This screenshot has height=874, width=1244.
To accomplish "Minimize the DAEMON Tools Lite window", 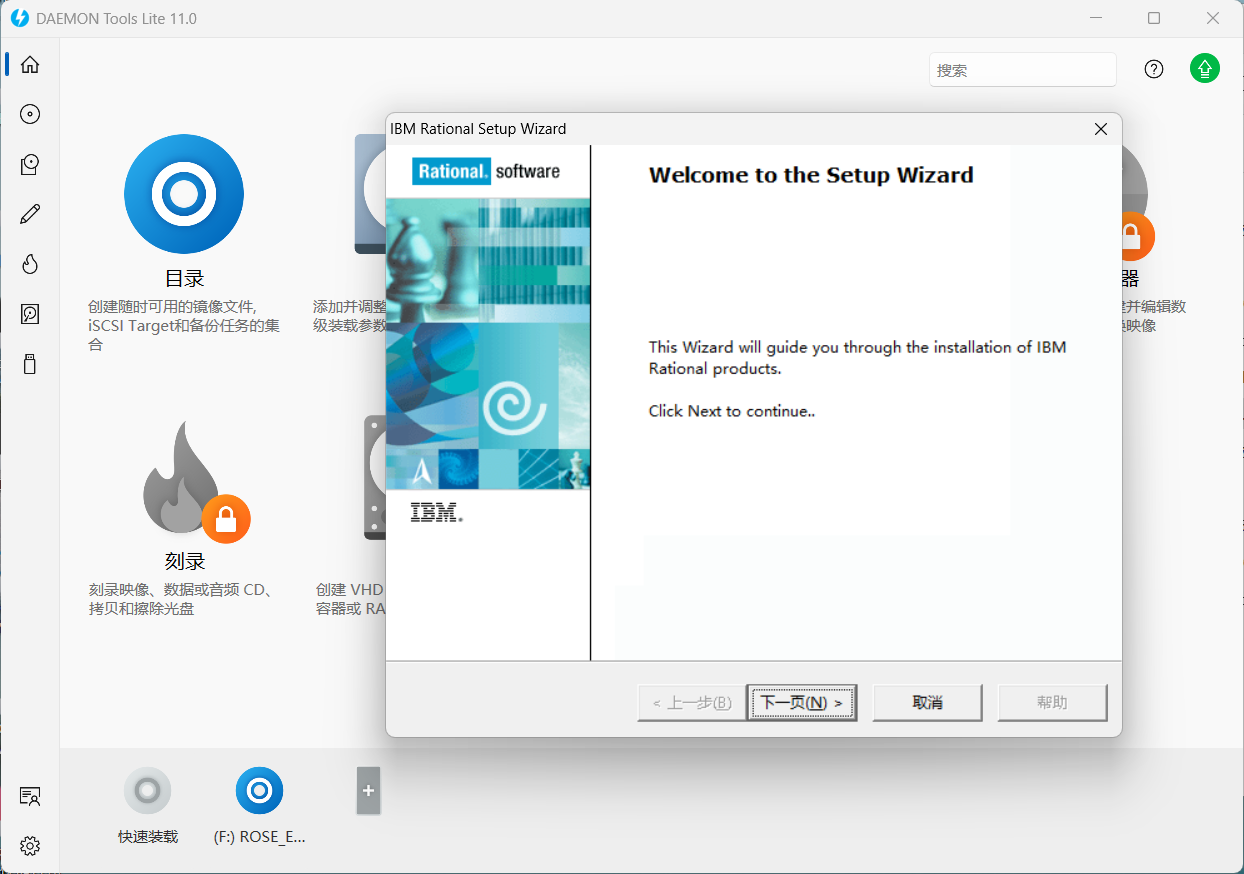I will [x=1095, y=18].
